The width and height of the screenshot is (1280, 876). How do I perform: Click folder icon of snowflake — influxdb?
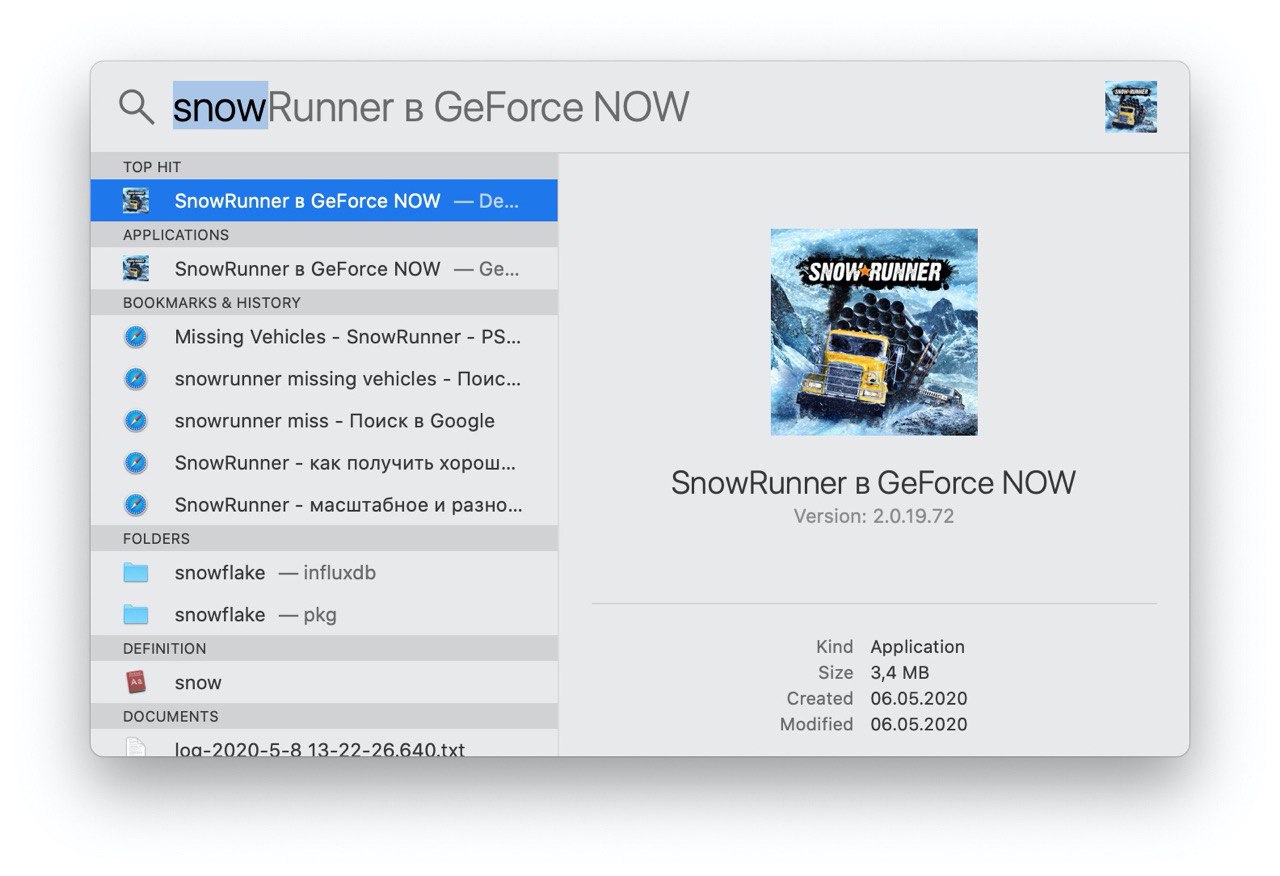click(x=136, y=573)
